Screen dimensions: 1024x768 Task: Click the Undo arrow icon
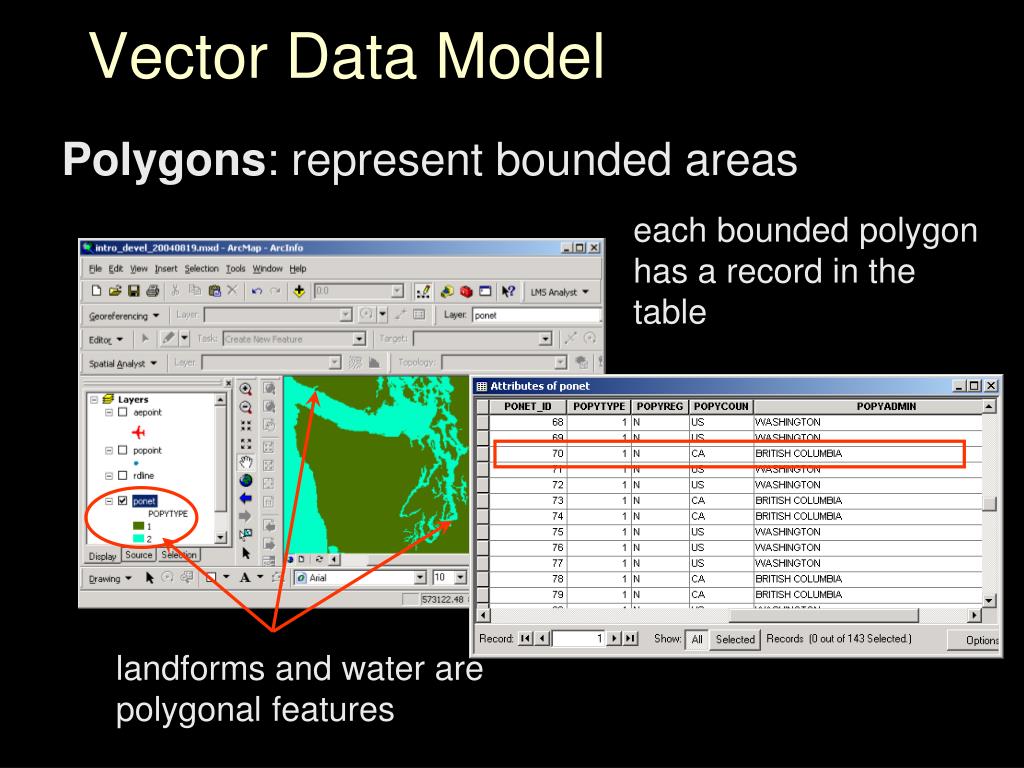click(x=257, y=291)
